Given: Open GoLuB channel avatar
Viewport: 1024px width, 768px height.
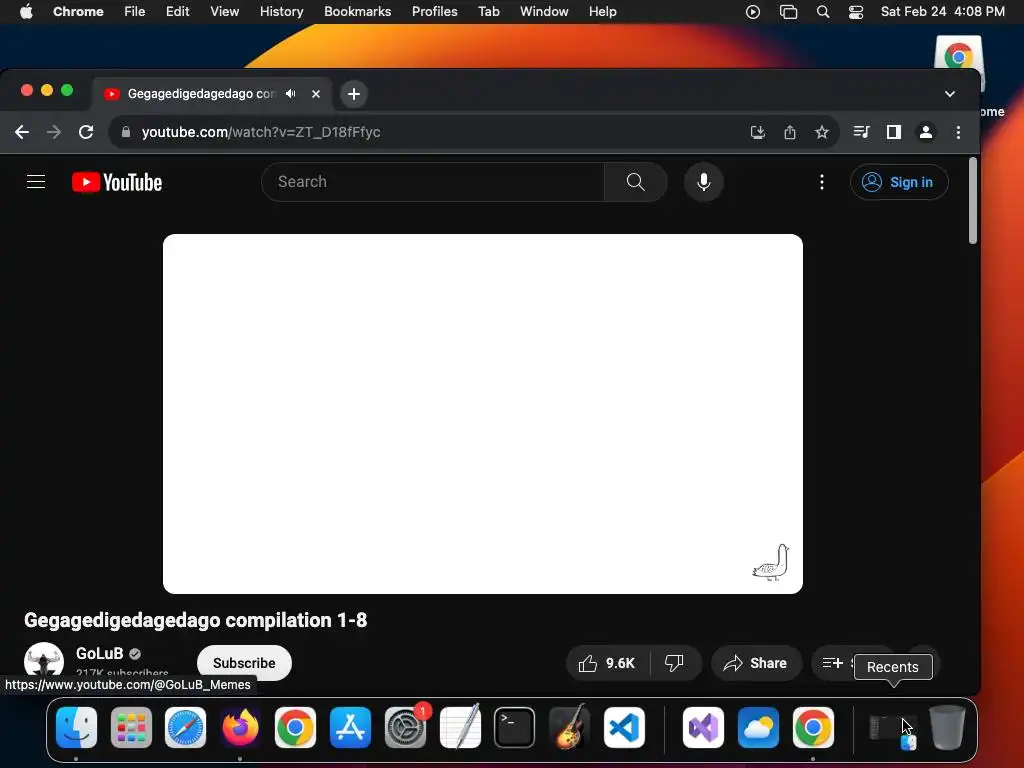Looking at the screenshot, I should (44, 660).
